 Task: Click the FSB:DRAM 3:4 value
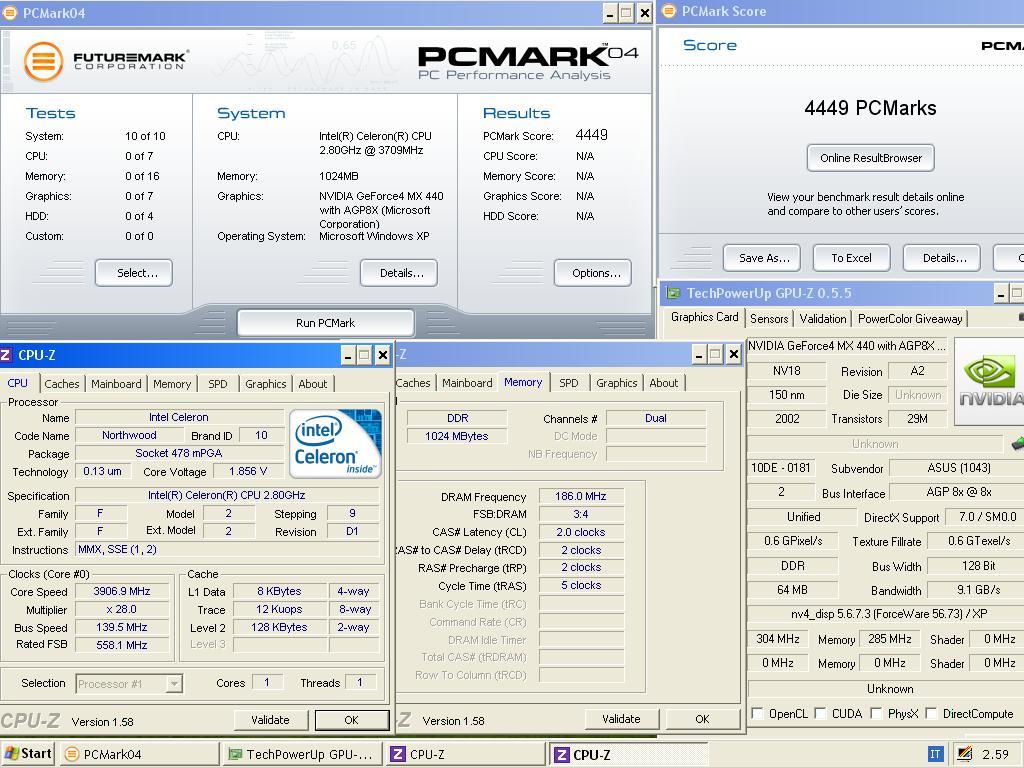tap(581, 514)
